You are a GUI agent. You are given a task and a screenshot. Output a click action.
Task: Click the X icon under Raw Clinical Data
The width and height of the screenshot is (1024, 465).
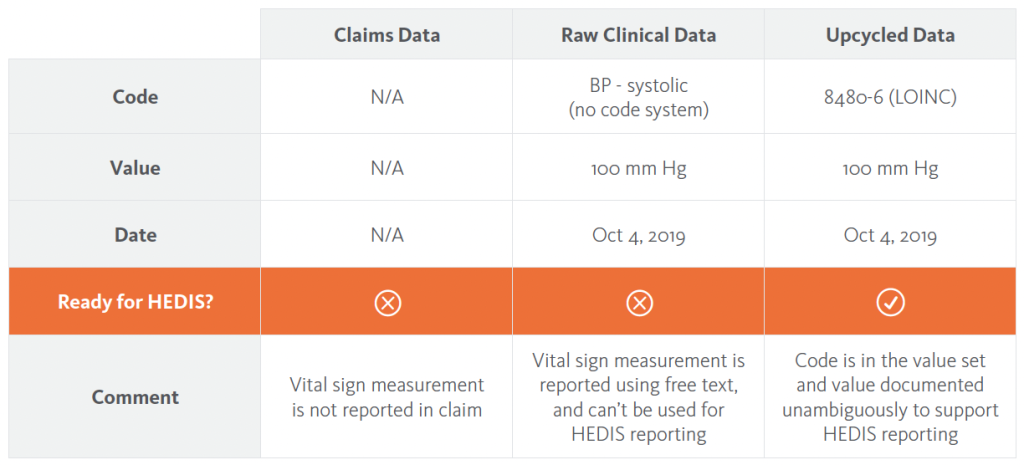(x=639, y=302)
